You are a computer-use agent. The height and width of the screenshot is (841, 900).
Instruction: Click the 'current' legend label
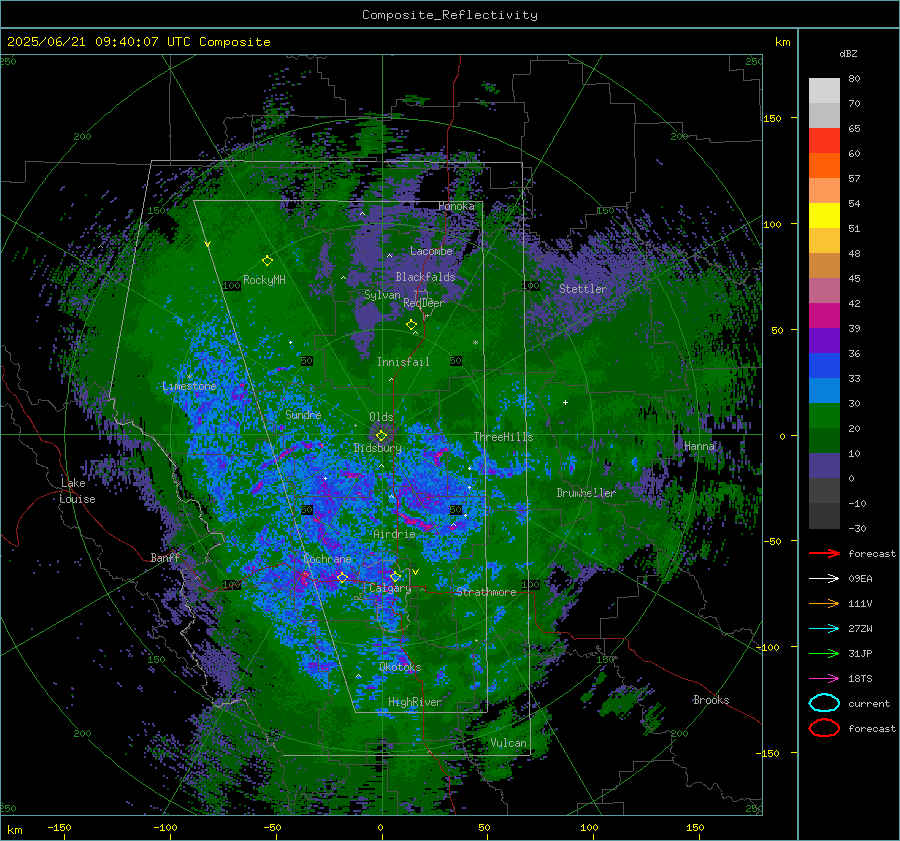869,703
